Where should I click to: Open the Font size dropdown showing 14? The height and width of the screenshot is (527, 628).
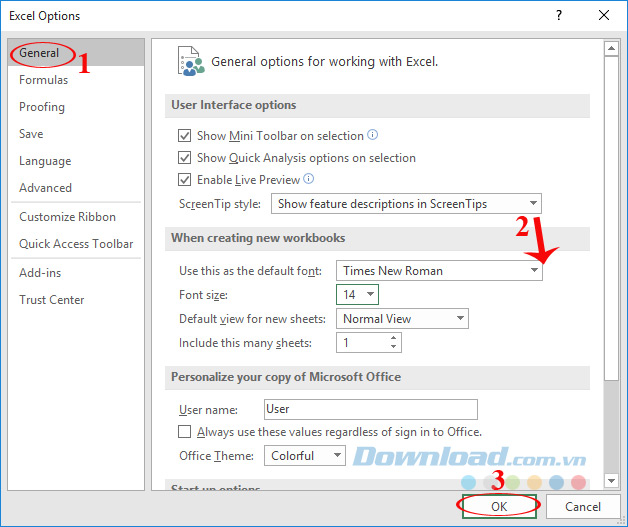pyautogui.click(x=357, y=295)
